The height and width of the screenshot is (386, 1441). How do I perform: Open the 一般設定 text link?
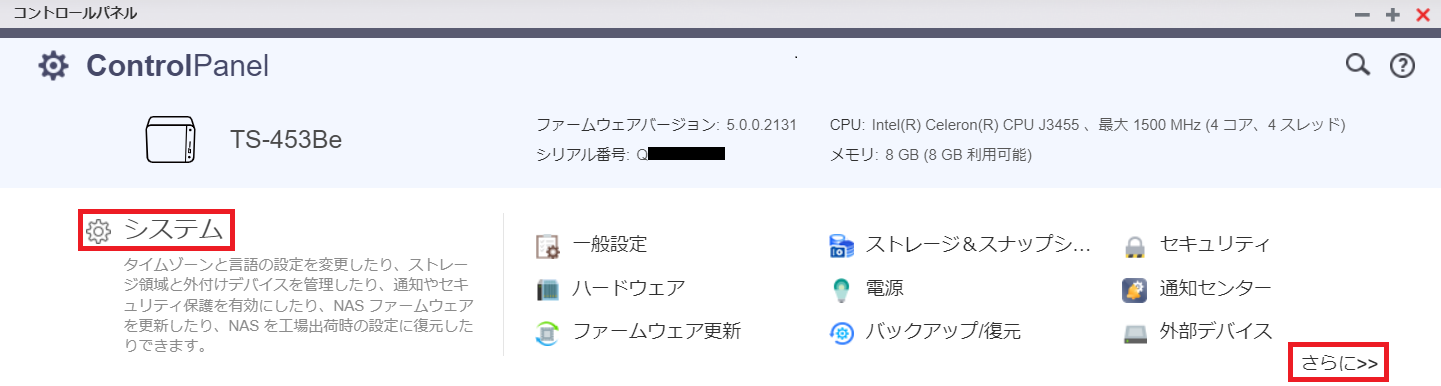point(609,245)
